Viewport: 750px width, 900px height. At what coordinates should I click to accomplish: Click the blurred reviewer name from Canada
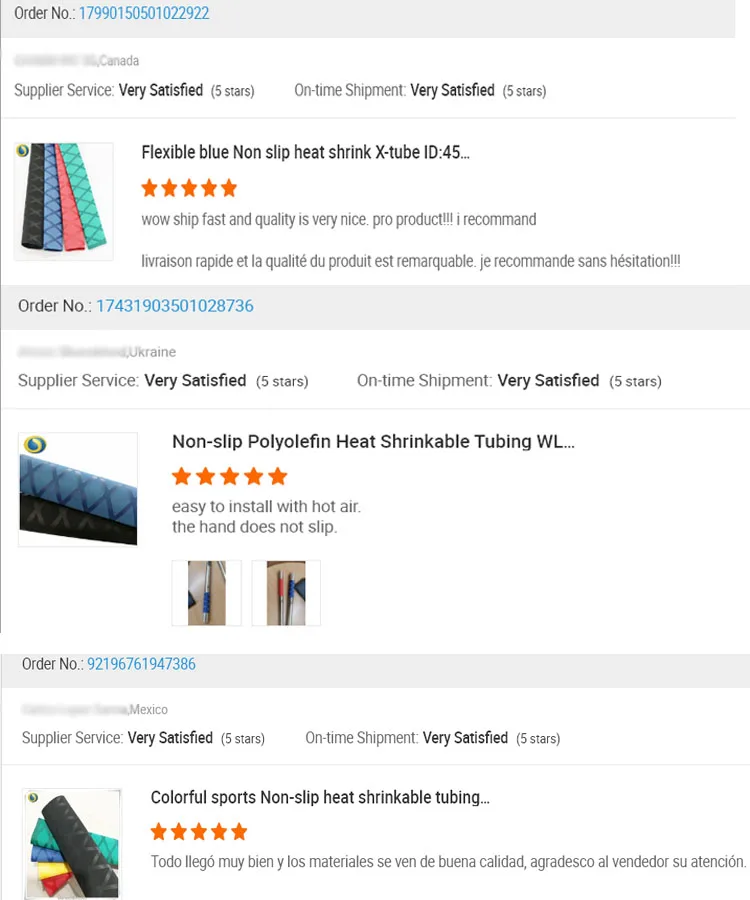(x=55, y=61)
